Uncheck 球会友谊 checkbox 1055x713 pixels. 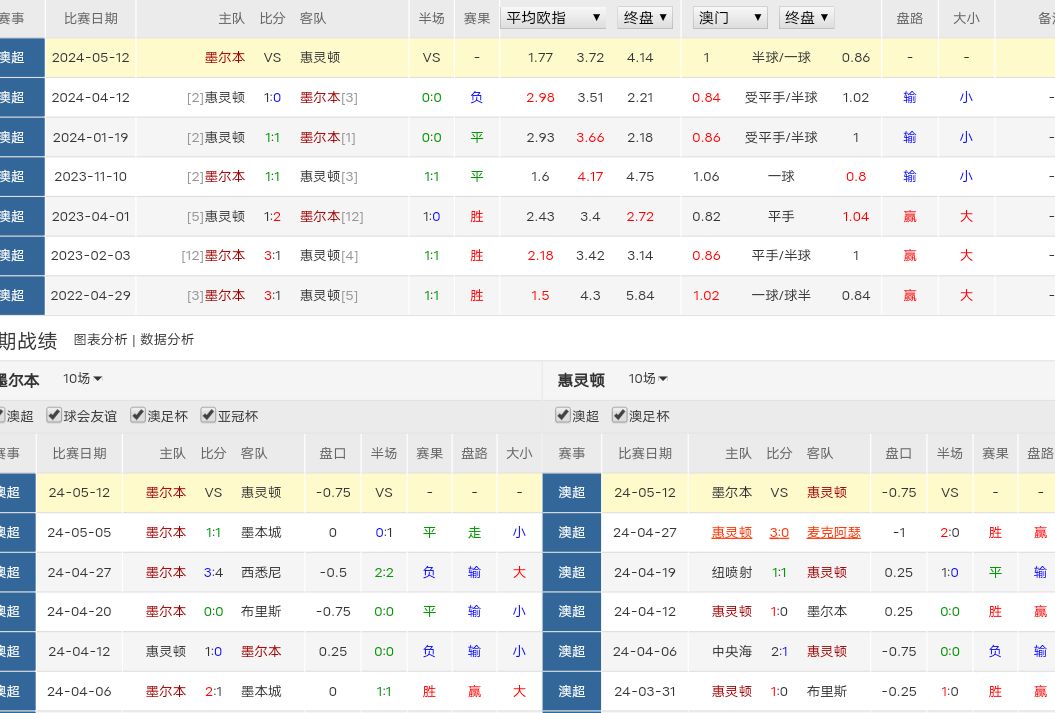55,416
